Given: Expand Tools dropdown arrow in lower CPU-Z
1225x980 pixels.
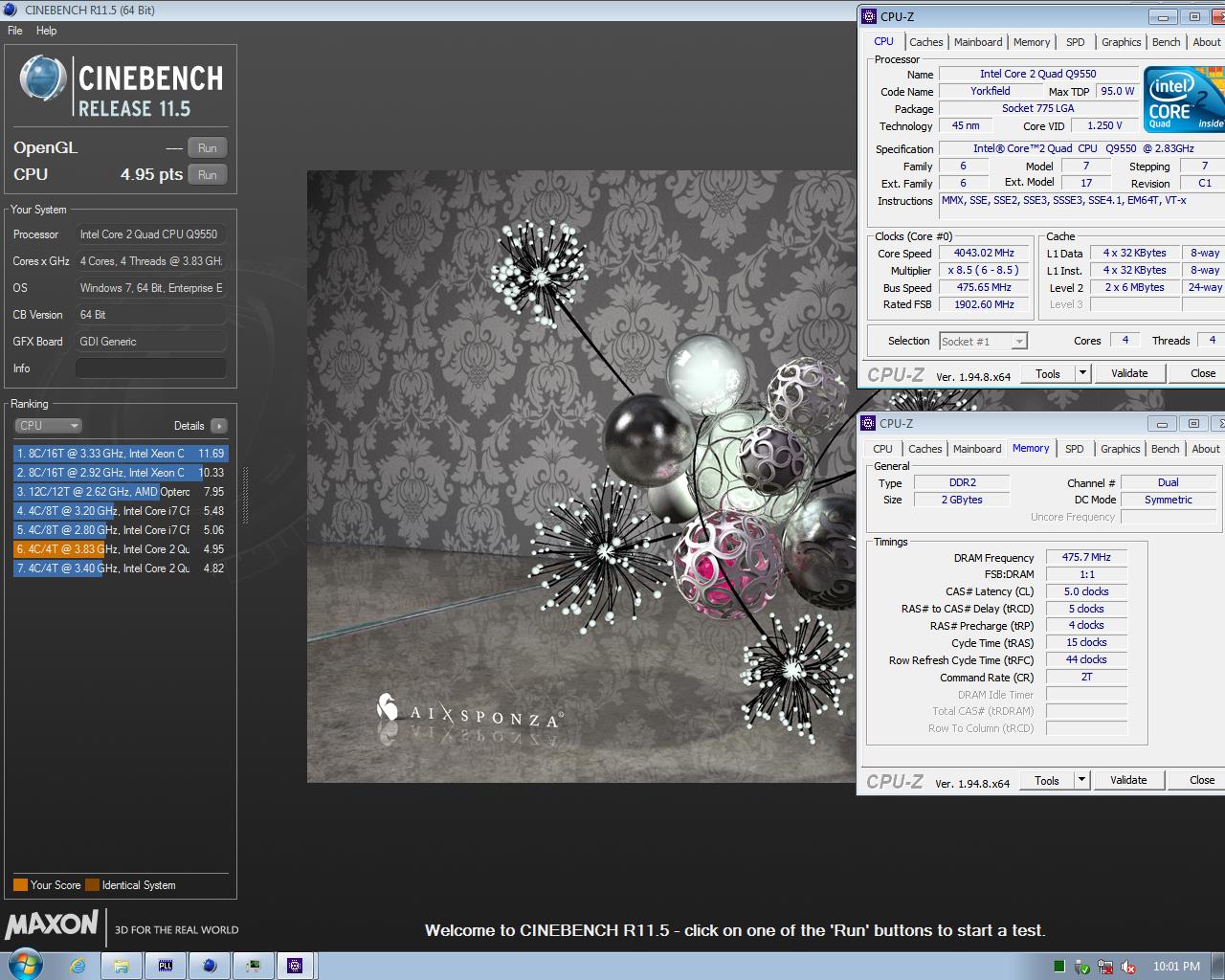Looking at the screenshot, I should pyautogui.click(x=1081, y=781).
